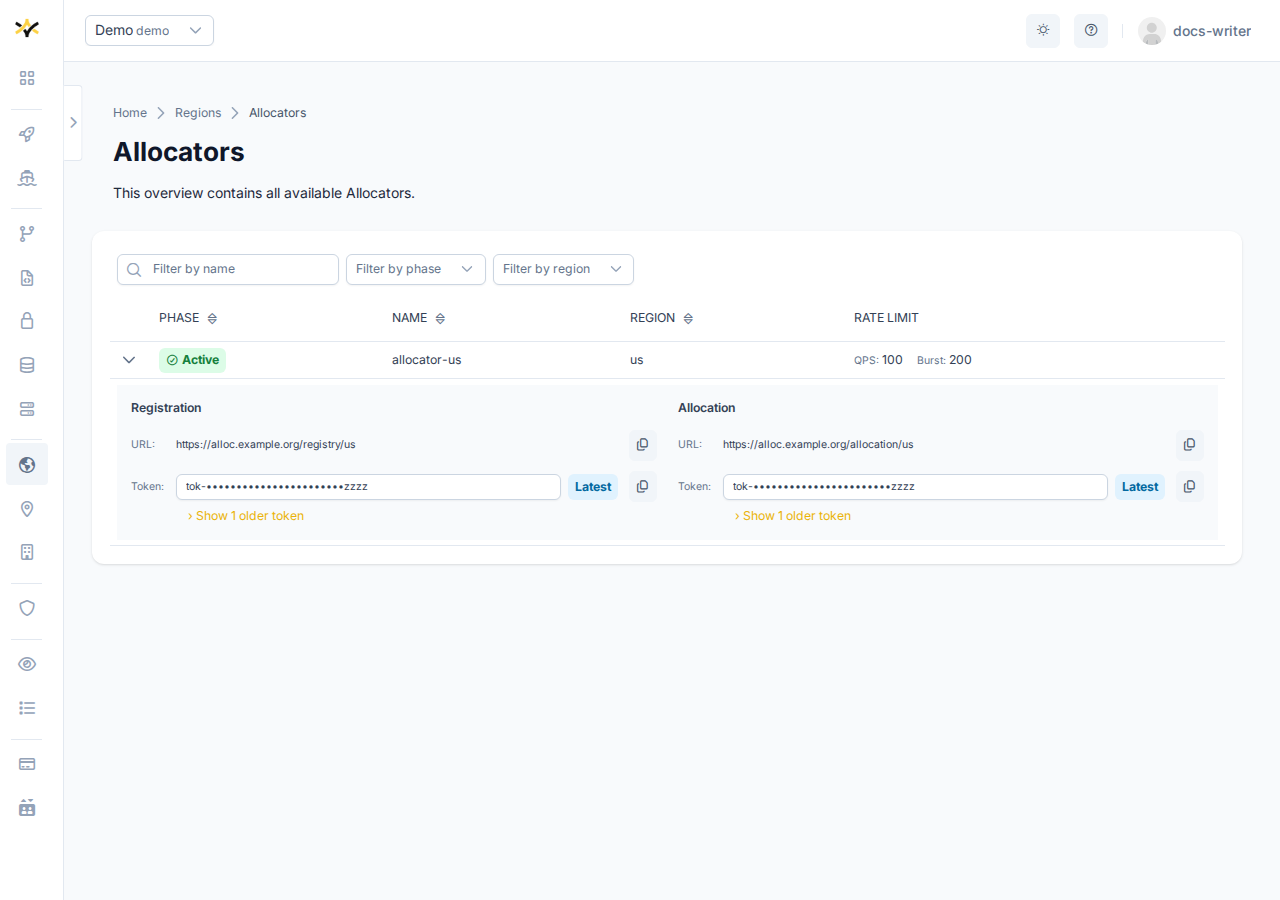Click the Filter by name search field
This screenshot has height=900, width=1280.
[x=228, y=269]
